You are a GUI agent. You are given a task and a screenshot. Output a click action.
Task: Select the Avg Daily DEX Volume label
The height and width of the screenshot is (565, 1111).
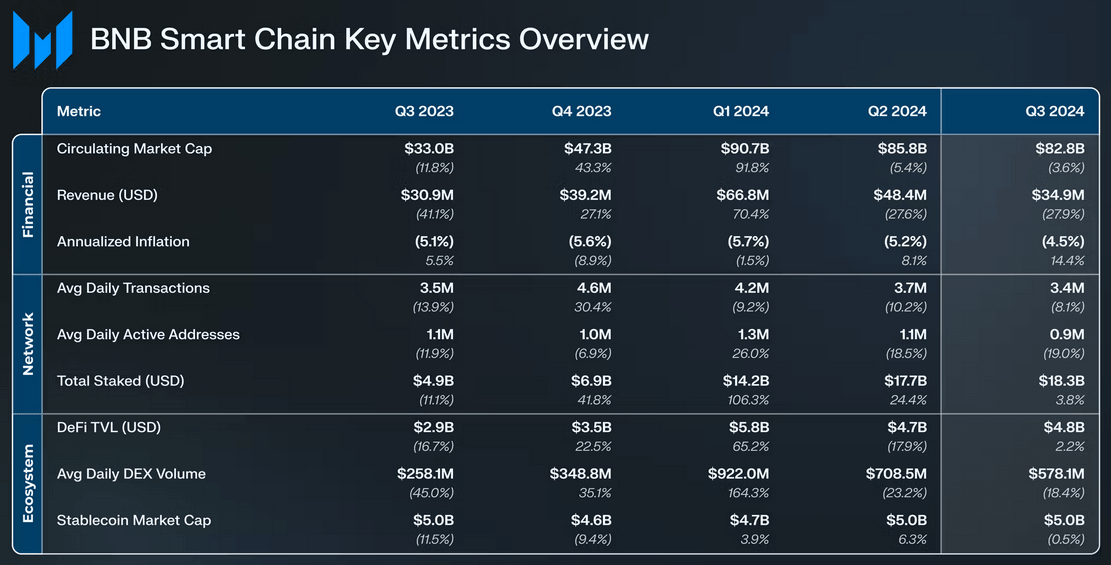[131, 474]
